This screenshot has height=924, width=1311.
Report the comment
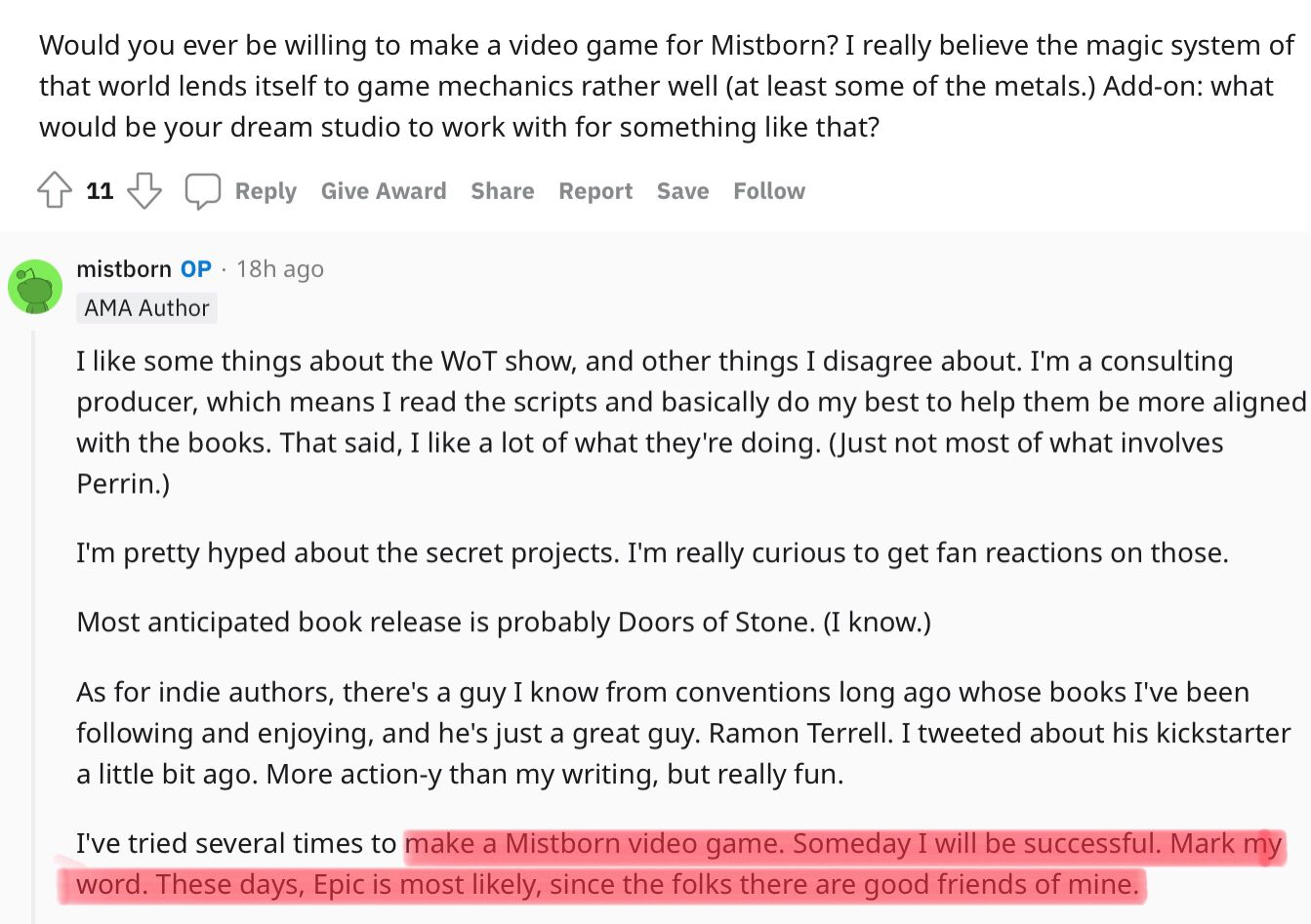click(x=595, y=191)
